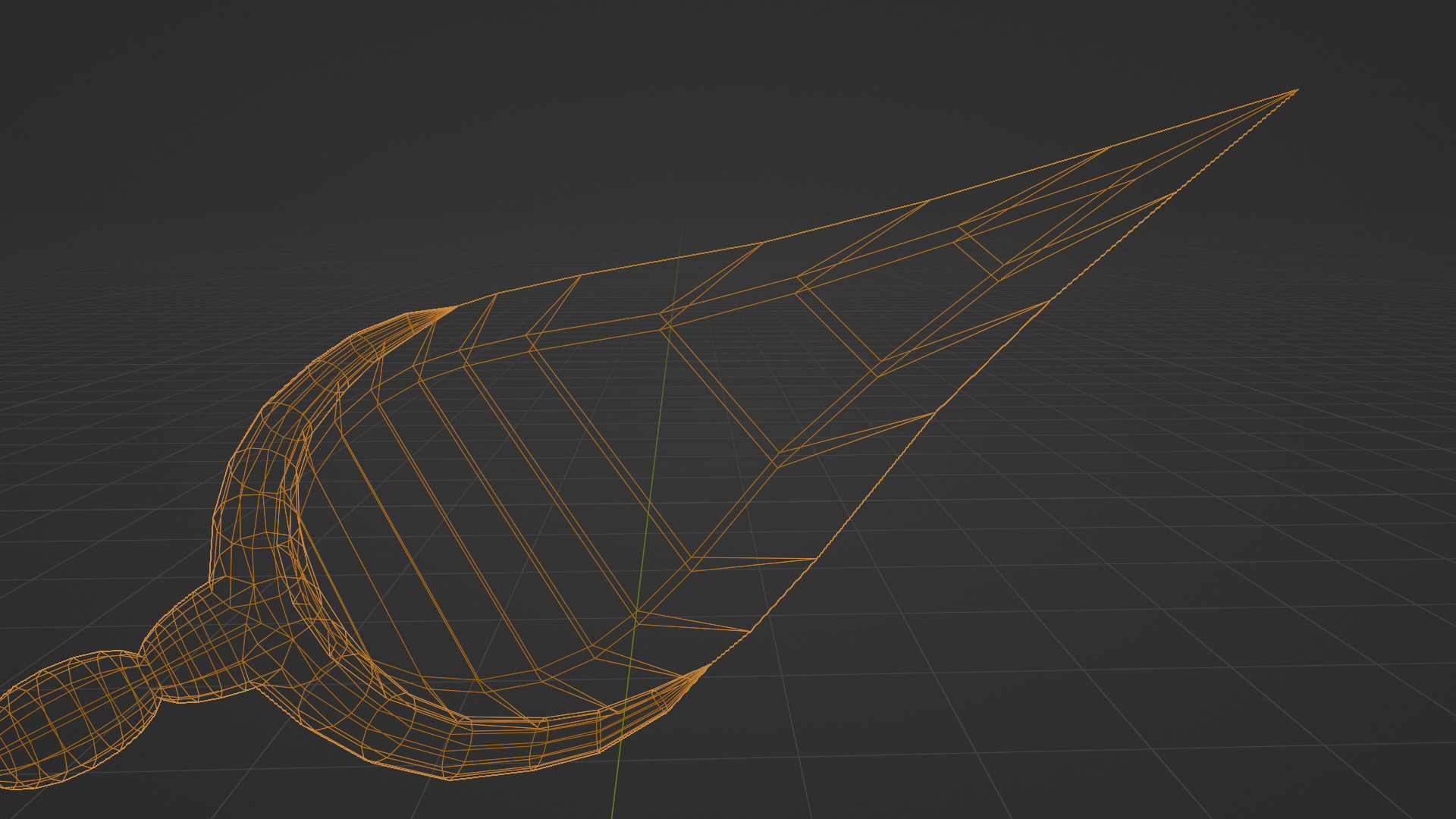Image resolution: width=1456 pixels, height=819 pixels.
Task: Click the sharp tip vertex of the blade
Action: tap(1298, 90)
